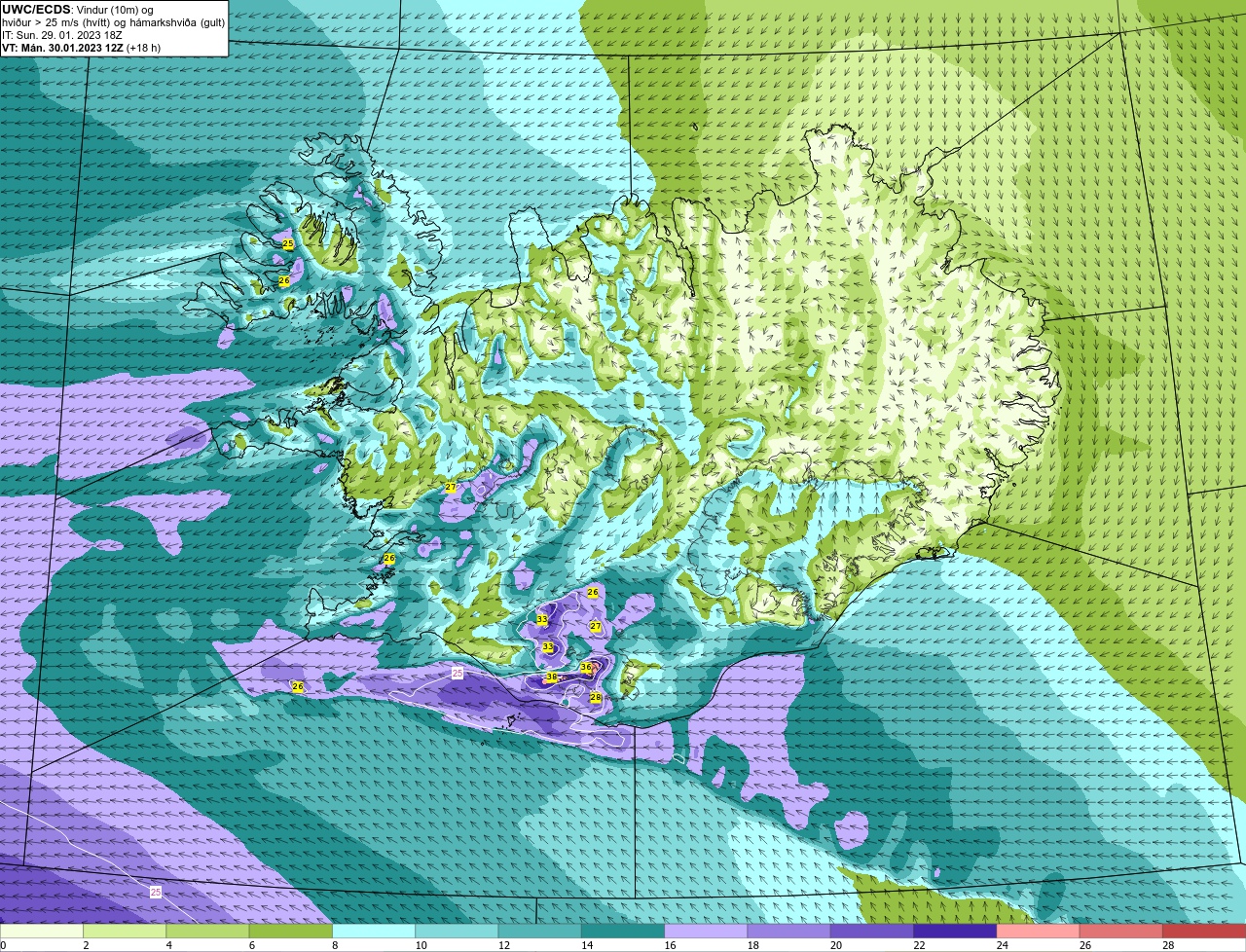
Task: Click the 10–12 m/s light teal legend swatch
Action: point(457,932)
